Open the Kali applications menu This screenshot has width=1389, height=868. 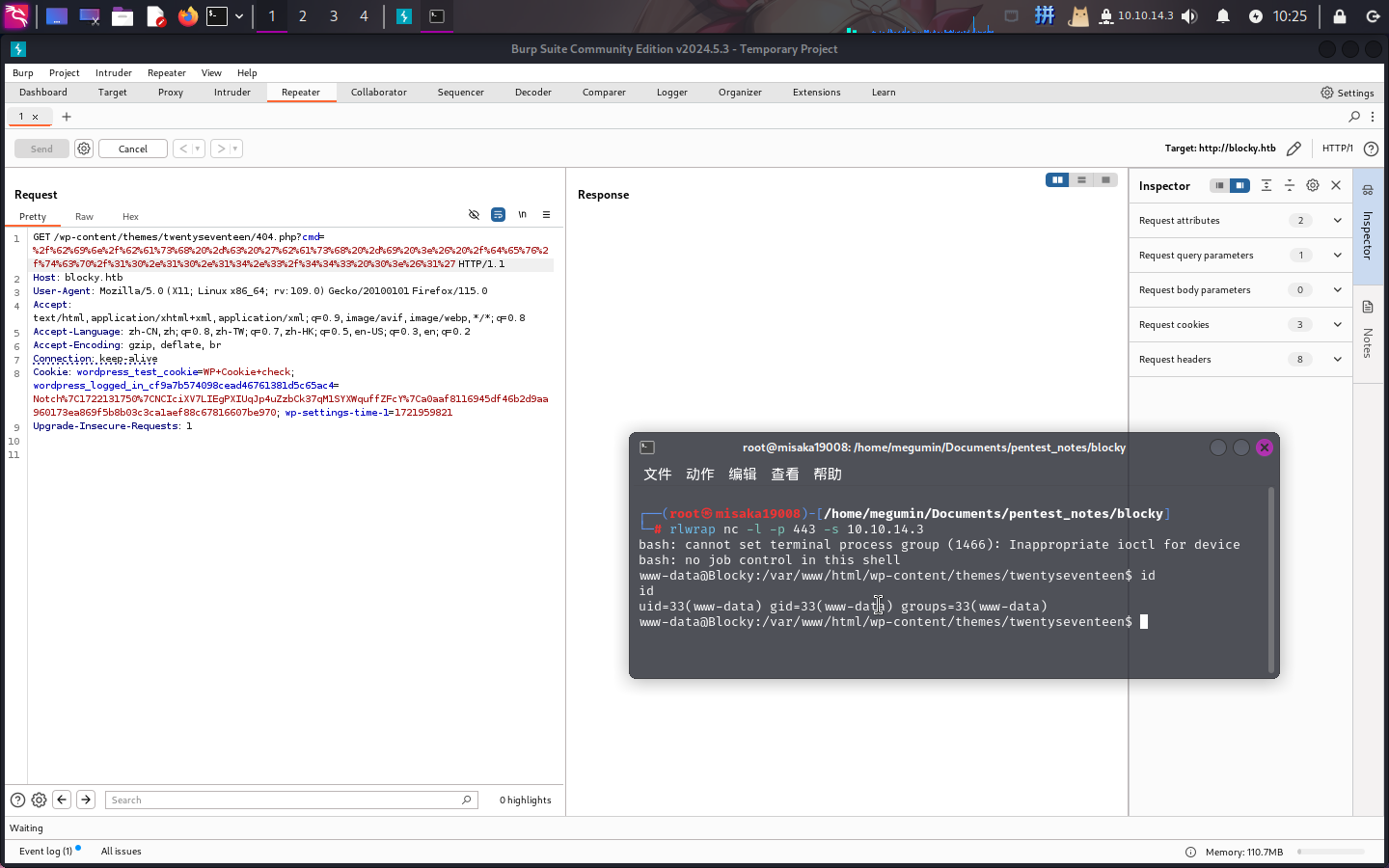point(16,15)
